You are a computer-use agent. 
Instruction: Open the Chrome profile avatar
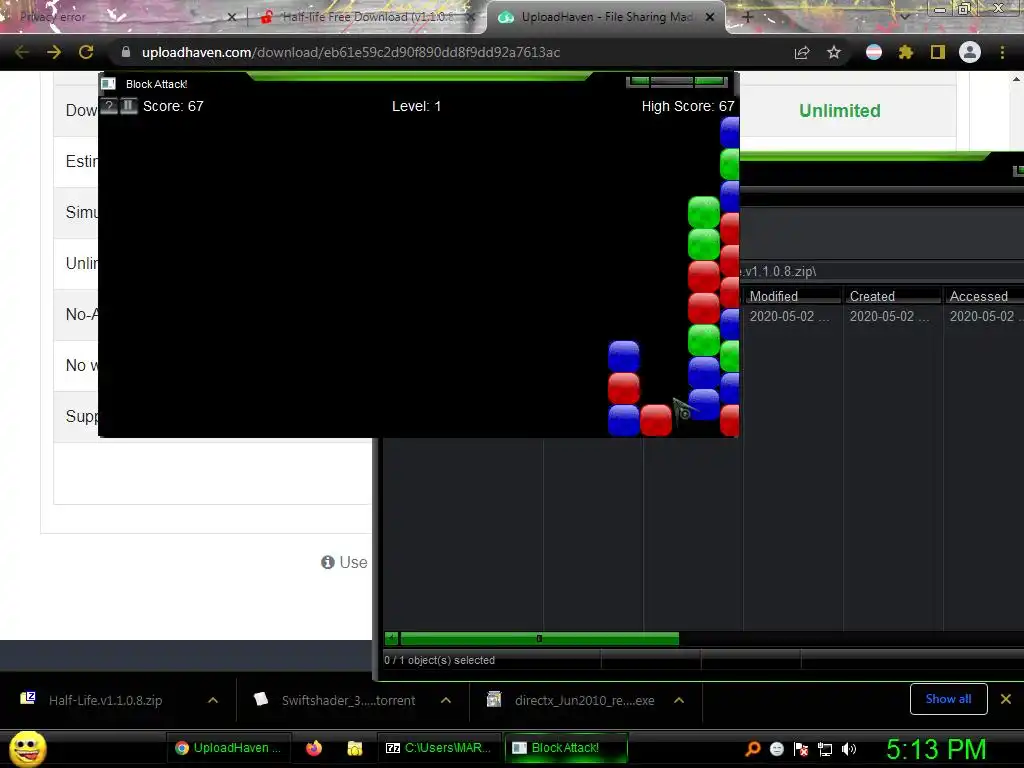click(x=970, y=52)
